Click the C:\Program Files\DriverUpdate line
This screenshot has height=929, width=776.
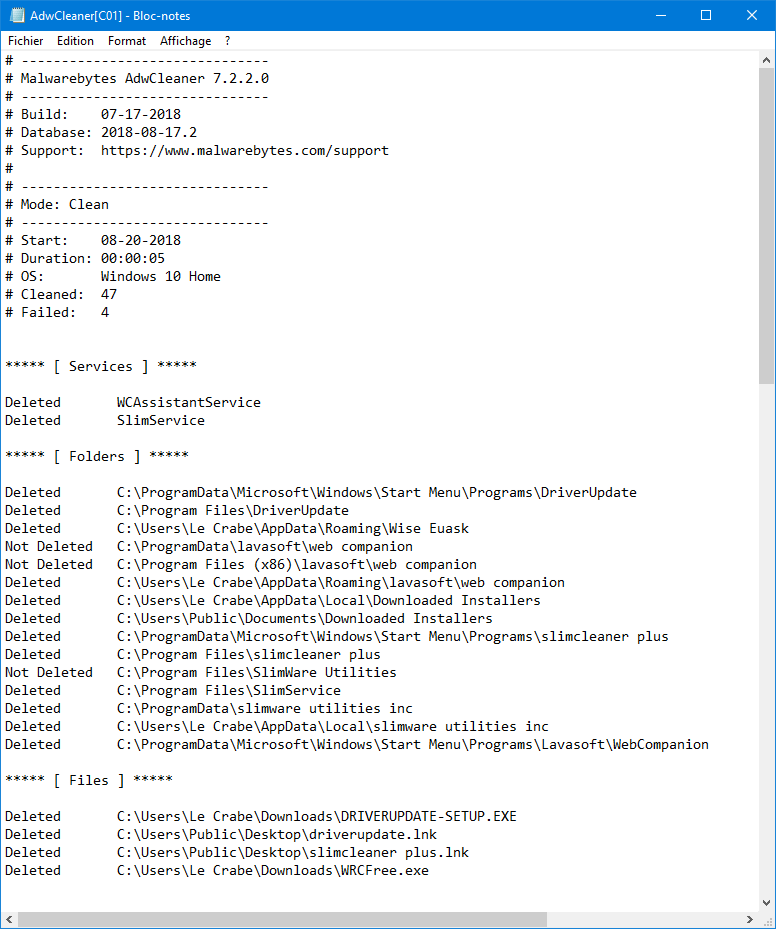(x=233, y=510)
